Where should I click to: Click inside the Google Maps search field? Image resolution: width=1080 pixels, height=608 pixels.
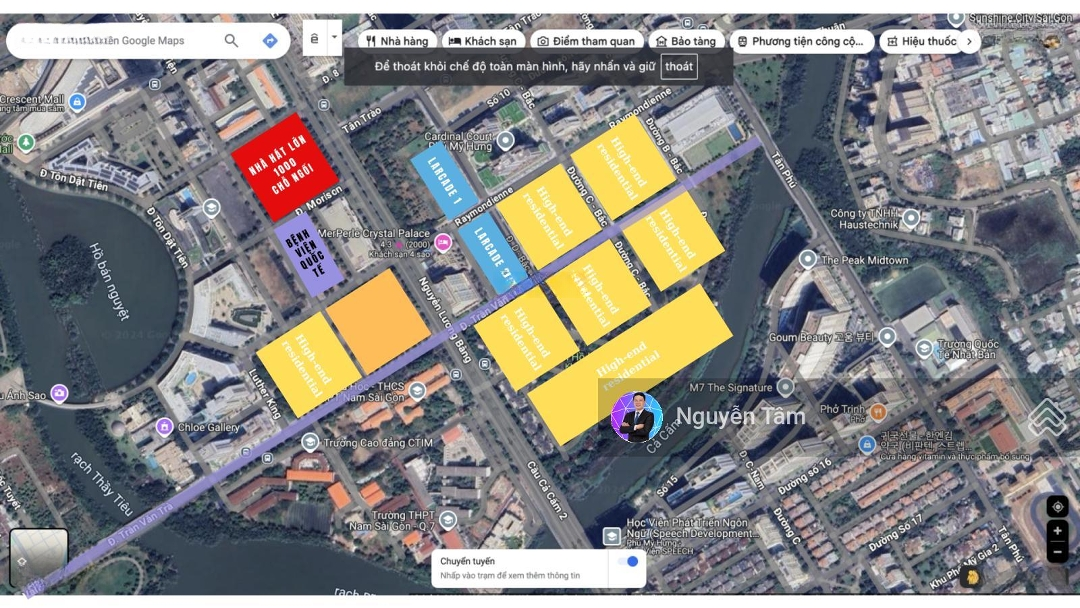coord(110,41)
